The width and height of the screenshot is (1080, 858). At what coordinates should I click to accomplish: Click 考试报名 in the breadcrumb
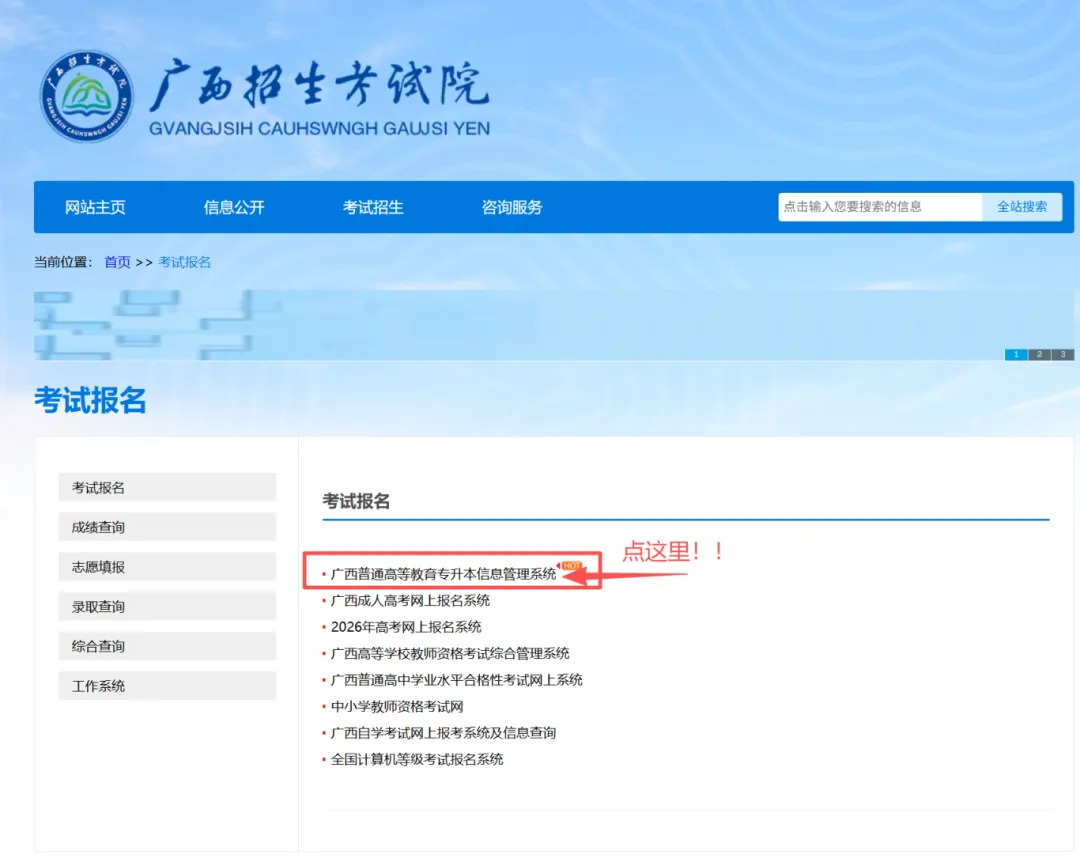(x=185, y=262)
